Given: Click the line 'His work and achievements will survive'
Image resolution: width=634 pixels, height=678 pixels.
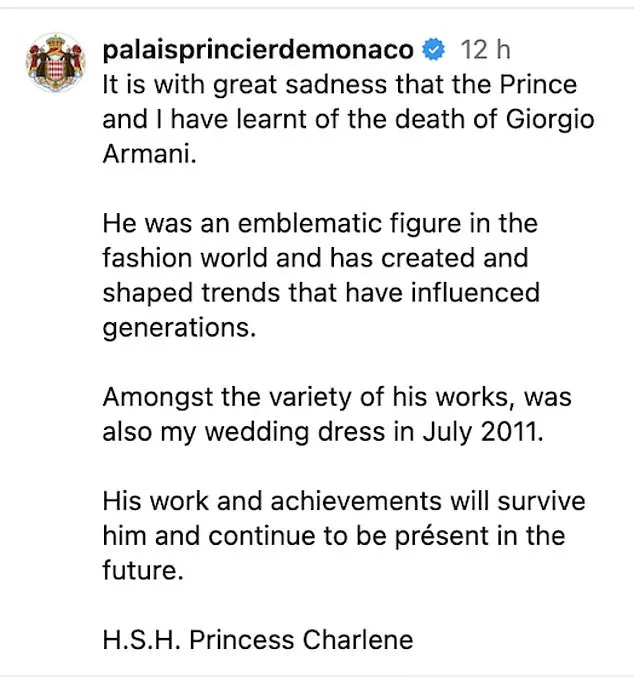Looking at the screenshot, I should pyautogui.click(x=344, y=502).
